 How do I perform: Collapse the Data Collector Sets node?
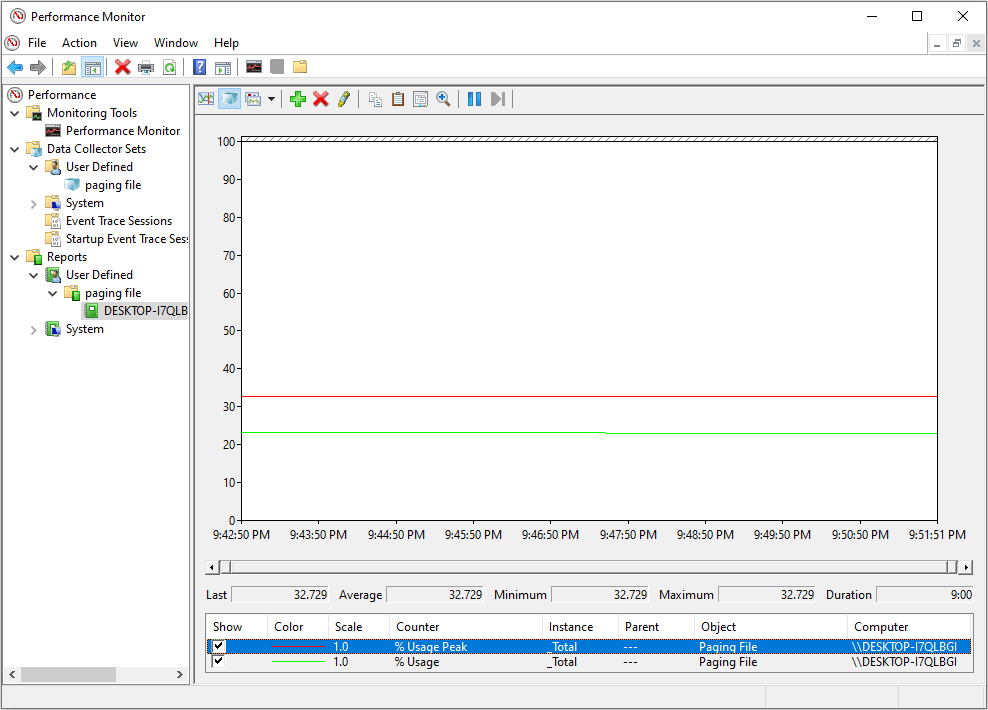point(14,148)
